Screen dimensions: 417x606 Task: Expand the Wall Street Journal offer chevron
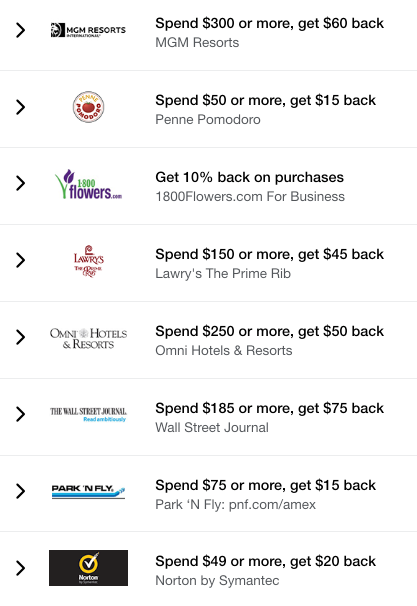[x=20, y=414]
